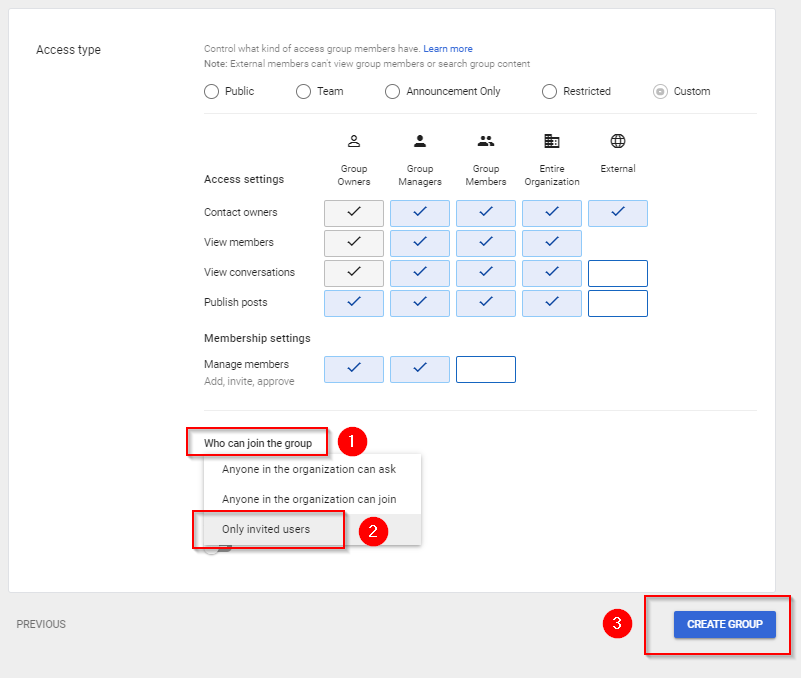This screenshot has width=801, height=678.
Task: Click the Group Members people icon
Action: pyautogui.click(x=486, y=141)
